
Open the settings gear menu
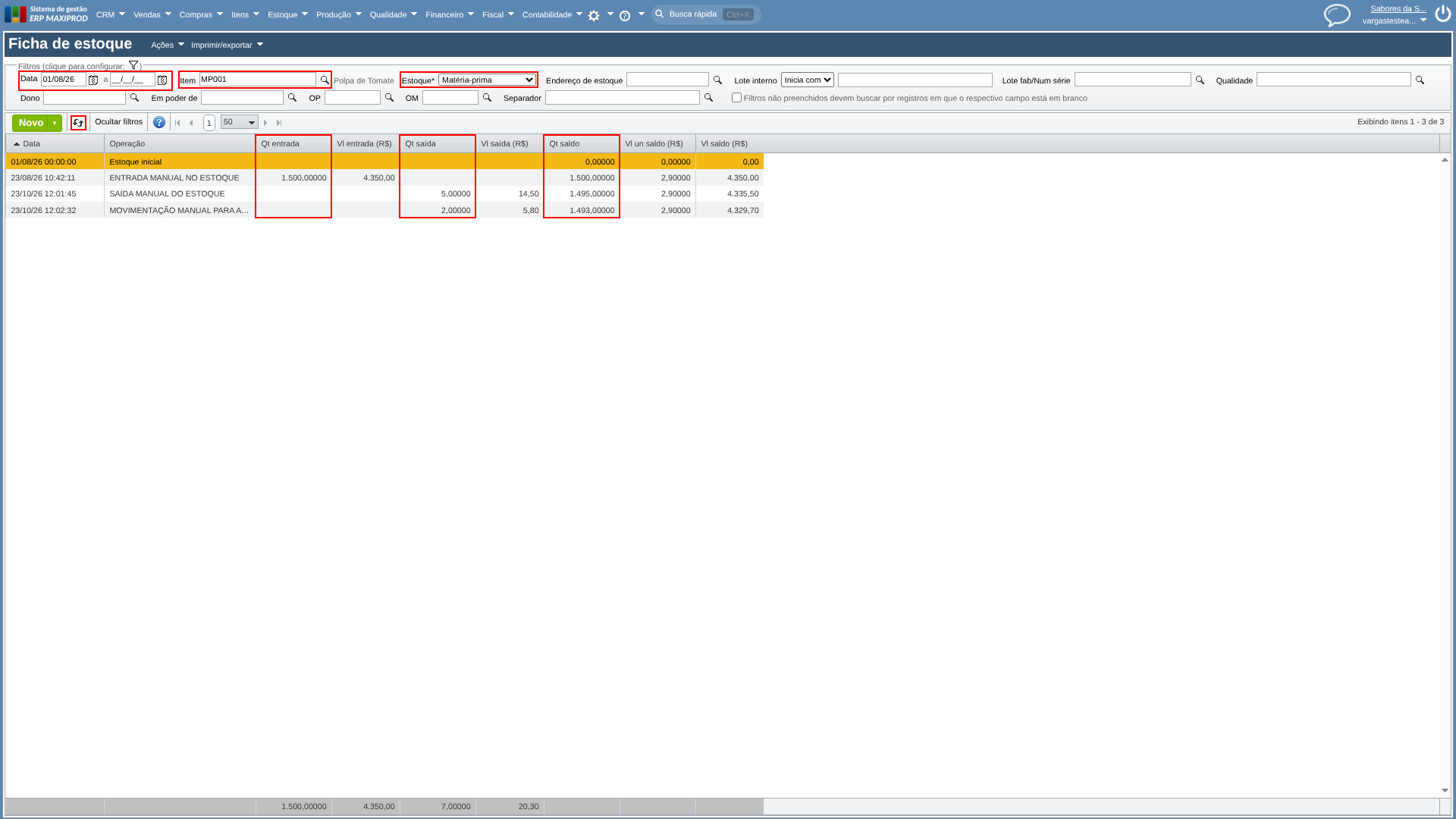click(594, 15)
